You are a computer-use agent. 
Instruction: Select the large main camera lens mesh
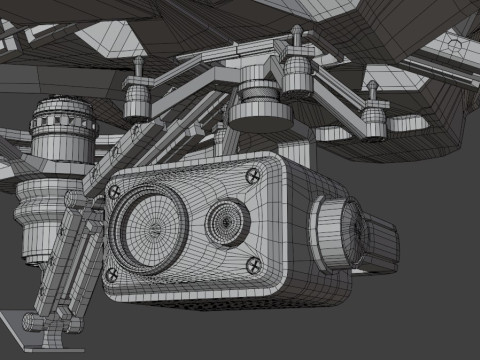click(149, 229)
